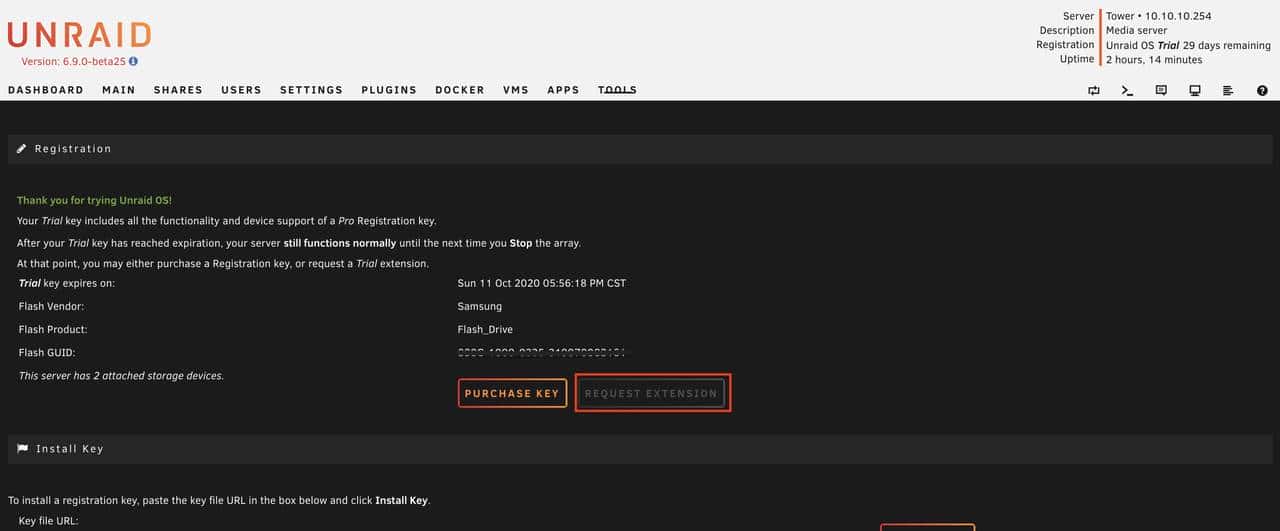Click the Tower server name in header
Viewport: 1280px width, 531px height.
(1120, 16)
